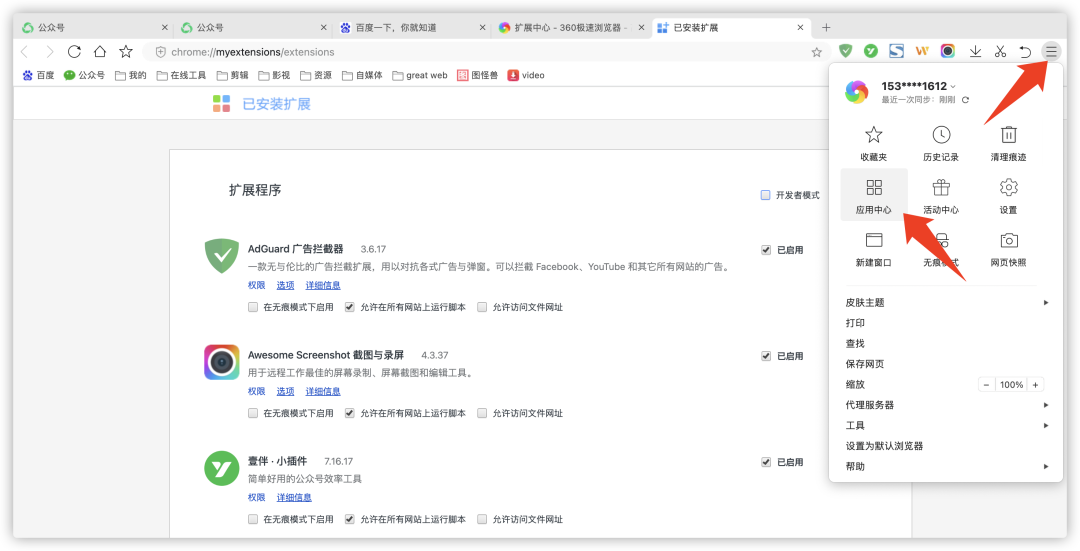Toggle Awesome Screenshot 已启用 checkbox
The height and width of the screenshot is (551, 1080).
pos(766,356)
